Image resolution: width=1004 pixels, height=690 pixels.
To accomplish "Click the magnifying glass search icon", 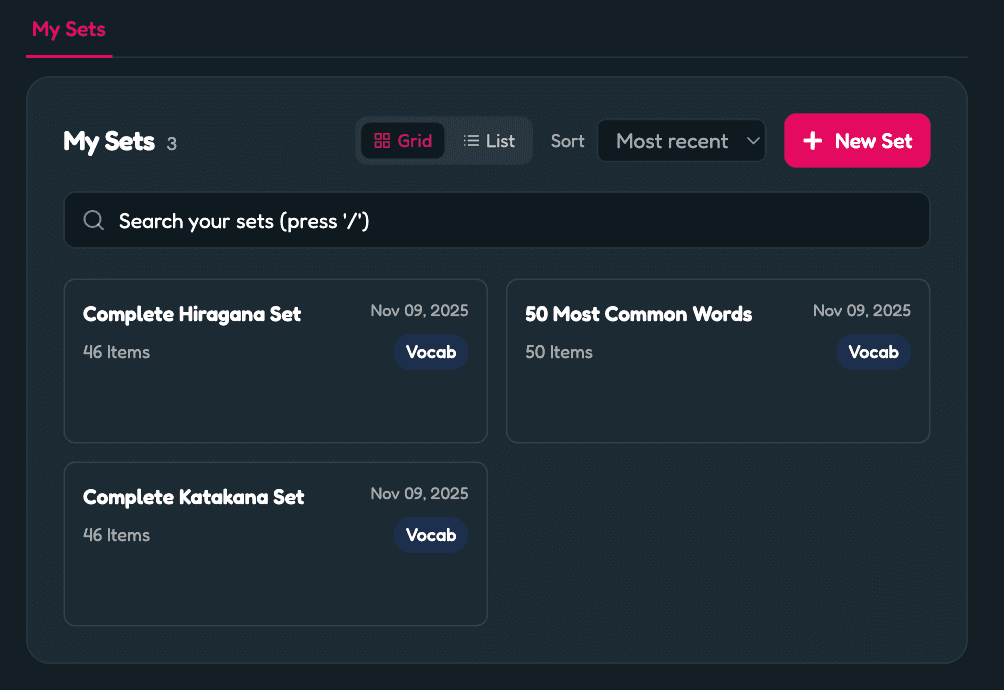I will point(94,221).
